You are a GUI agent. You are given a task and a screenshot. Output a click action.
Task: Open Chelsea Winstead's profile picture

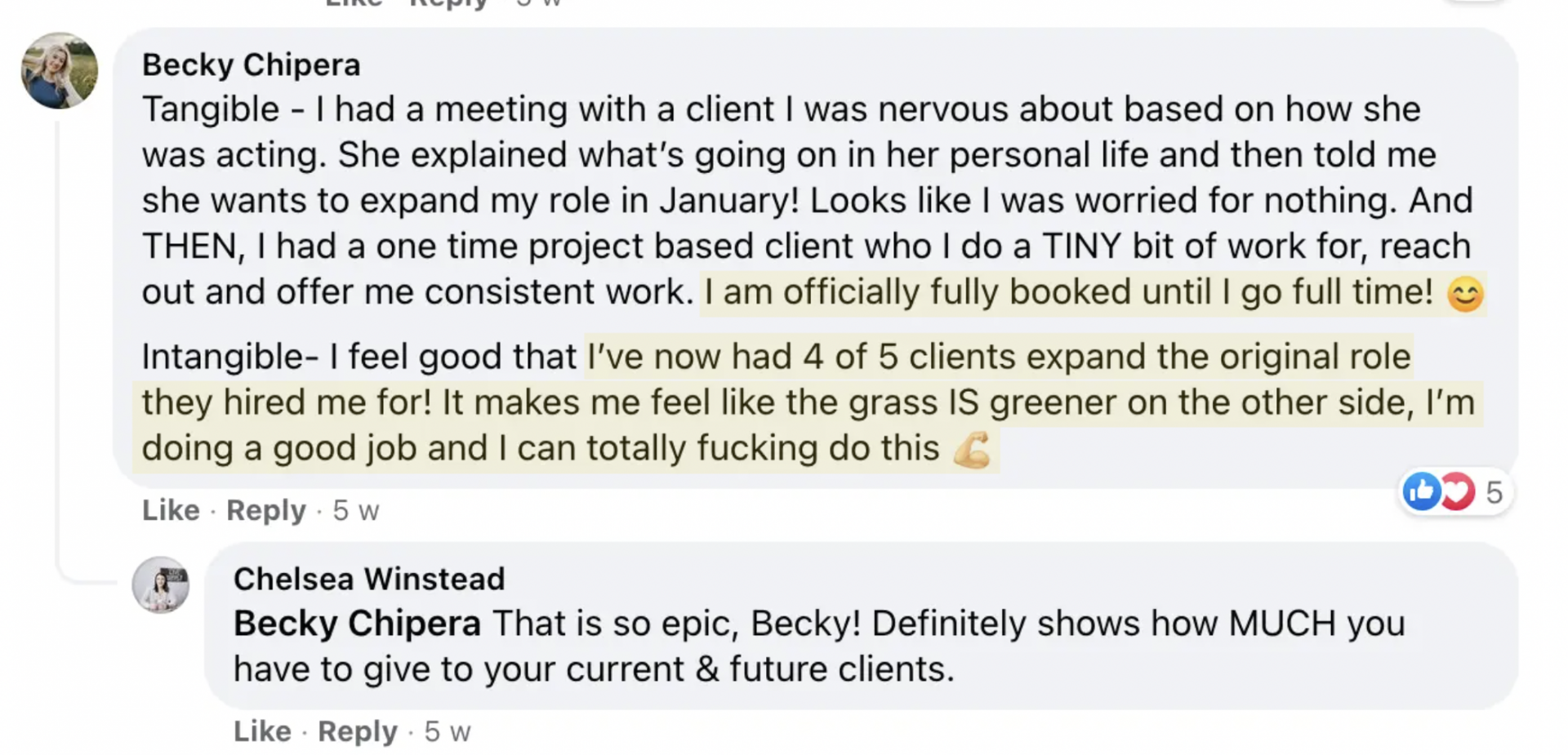click(161, 584)
